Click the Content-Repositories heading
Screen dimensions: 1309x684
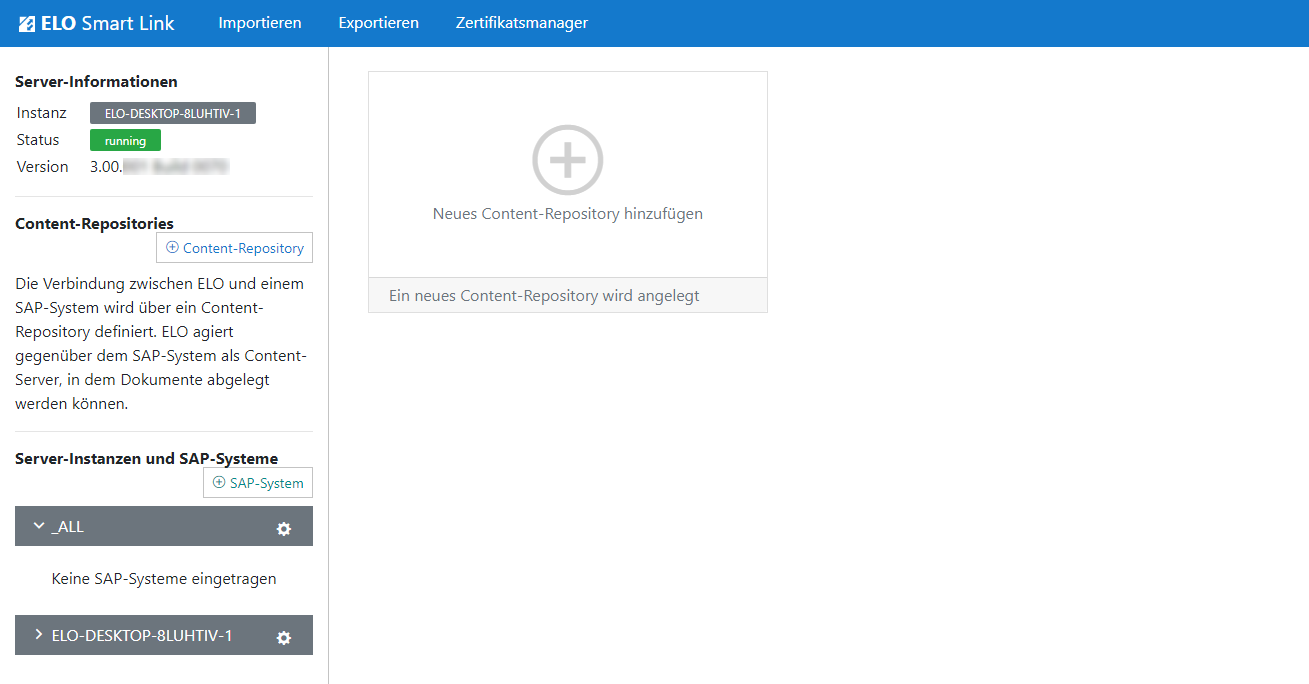point(94,224)
